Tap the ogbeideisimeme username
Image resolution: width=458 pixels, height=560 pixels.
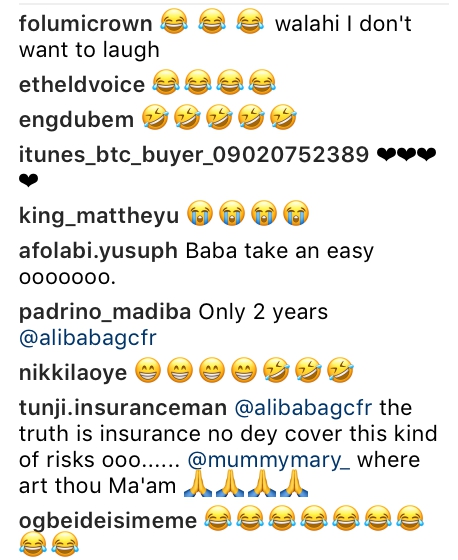(108, 520)
